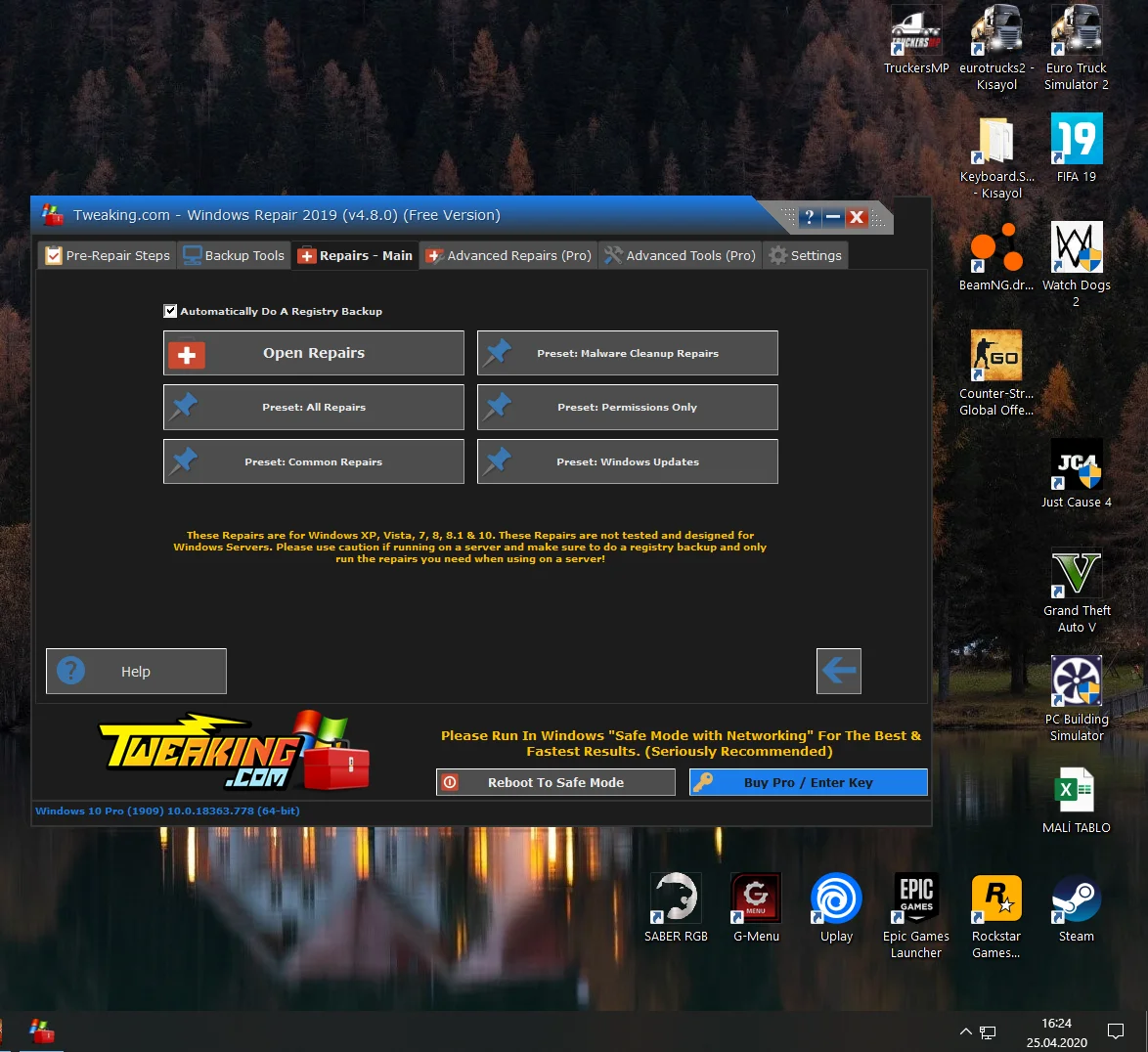This screenshot has height=1052, width=1148.
Task: Open Euro Truck Simulator 2 icon
Action: click(1077, 48)
